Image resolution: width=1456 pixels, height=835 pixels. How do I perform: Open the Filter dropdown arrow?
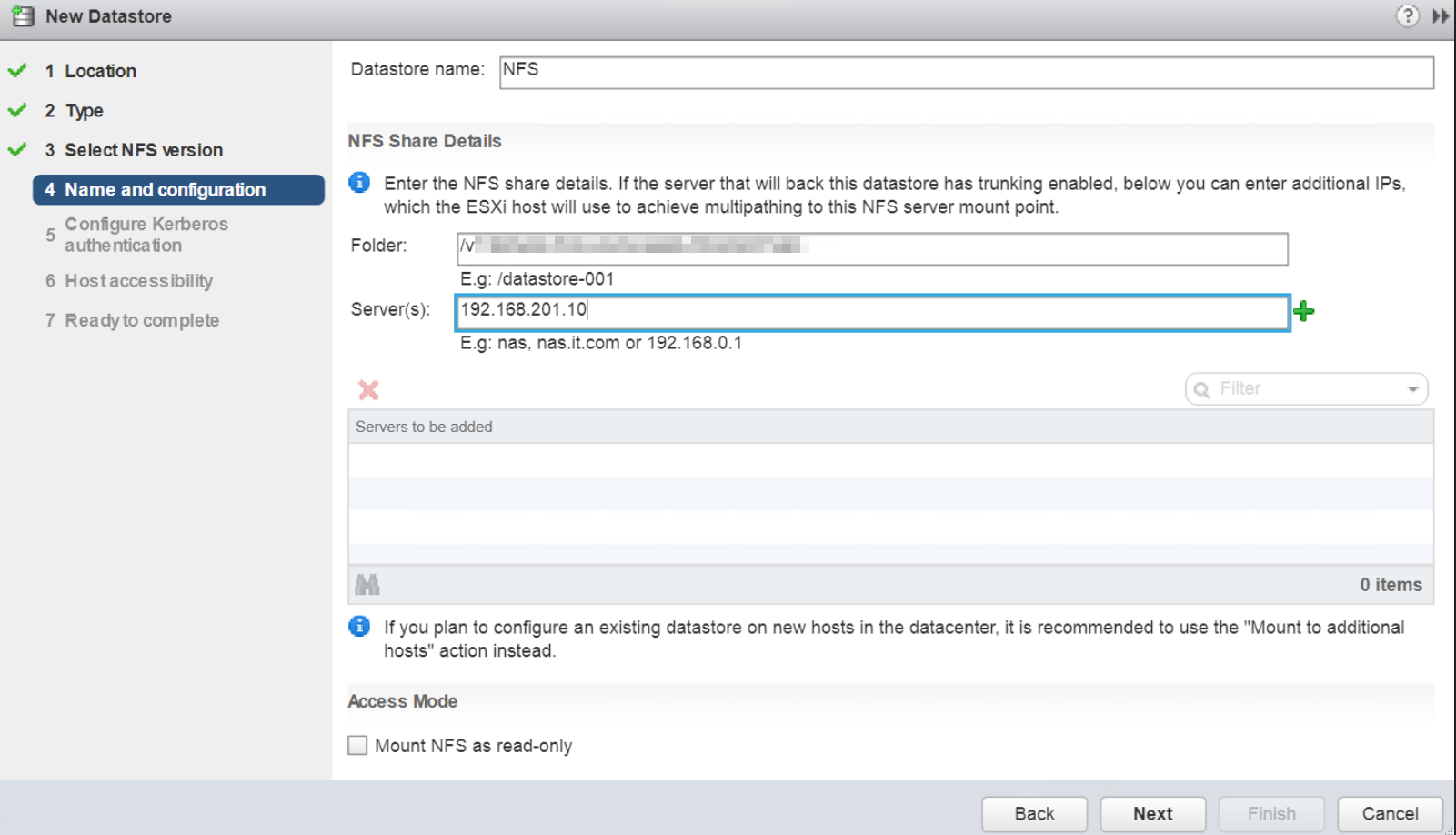tap(1413, 389)
